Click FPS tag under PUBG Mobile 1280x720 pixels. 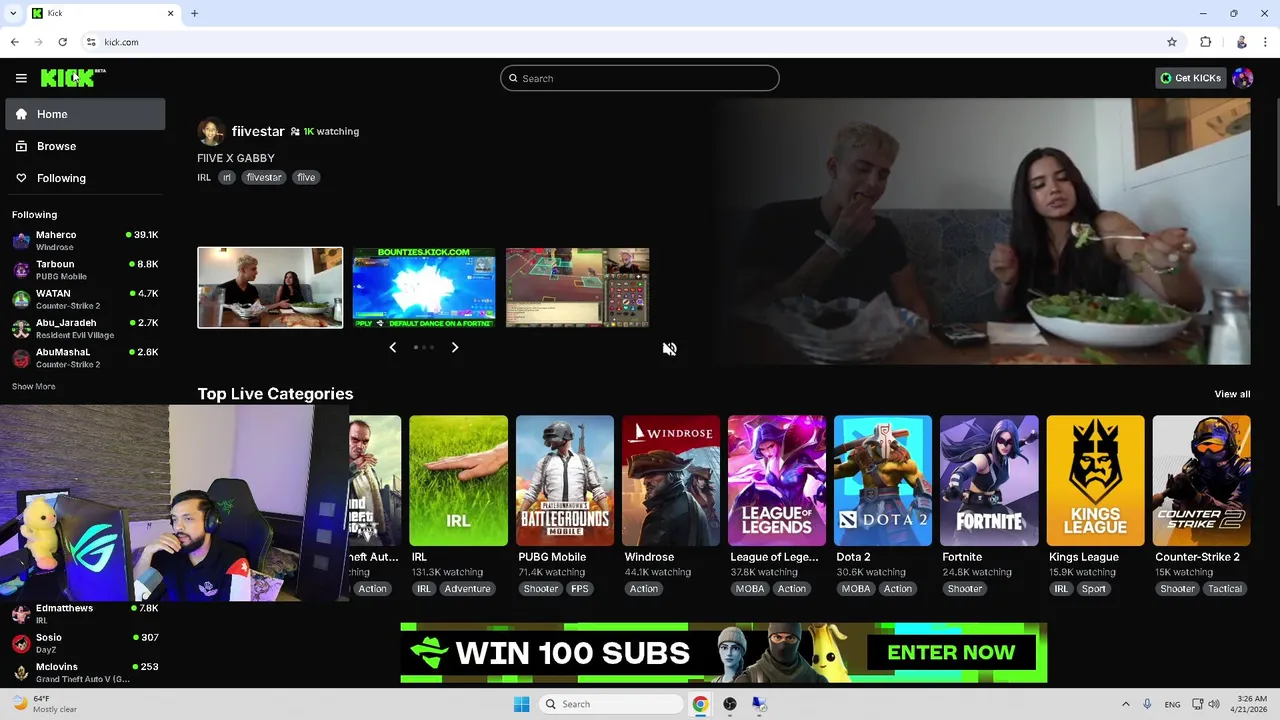[580, 589]
